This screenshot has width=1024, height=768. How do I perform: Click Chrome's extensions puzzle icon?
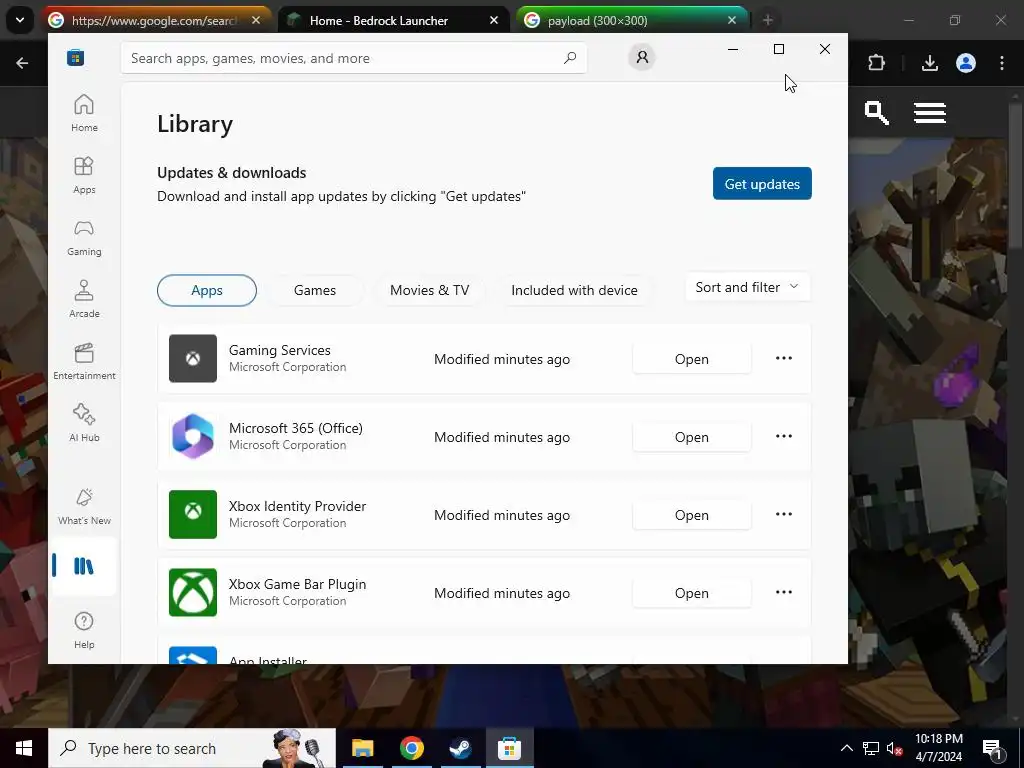coord(876,63)
